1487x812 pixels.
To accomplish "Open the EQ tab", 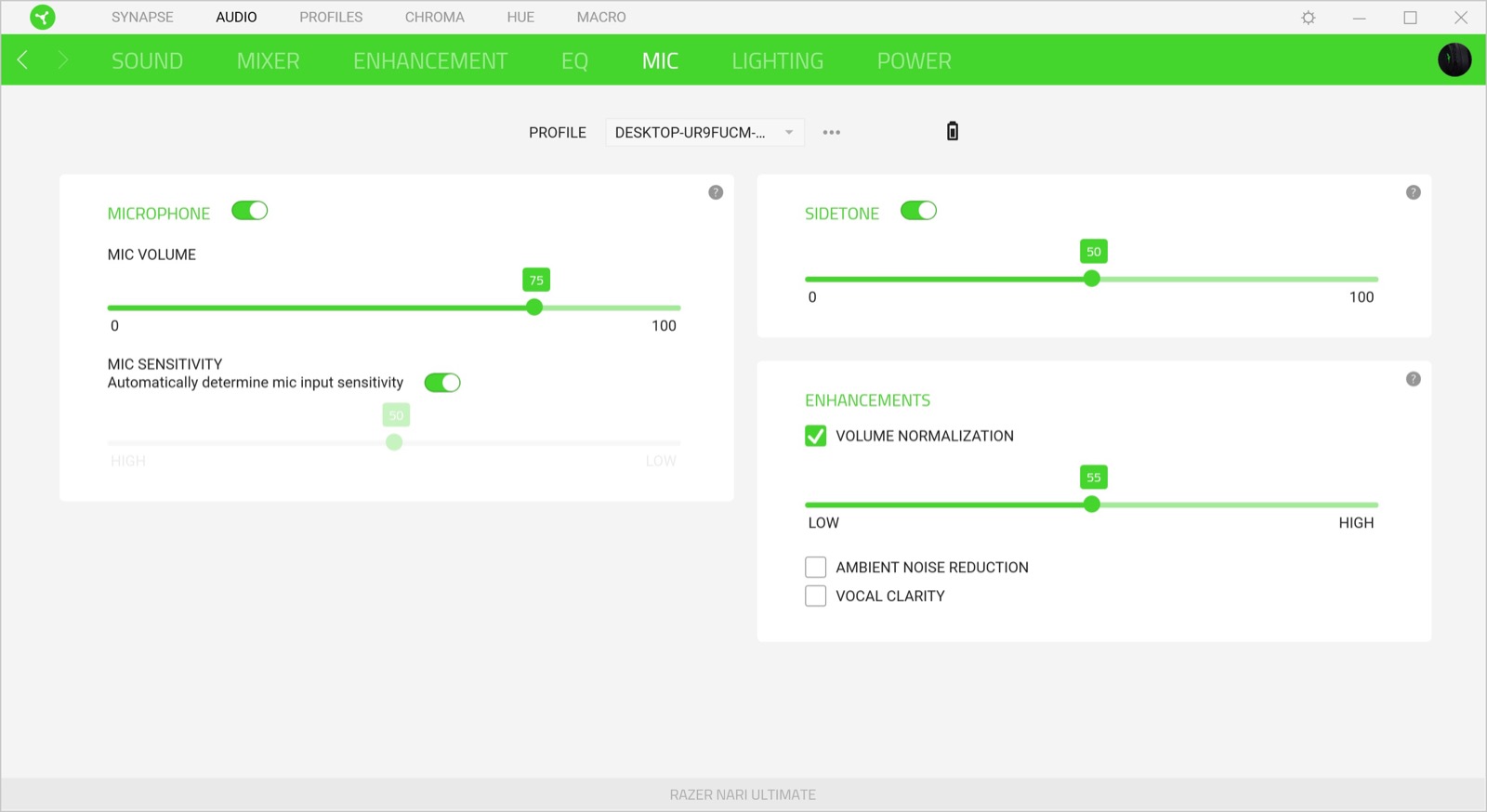I will pyautogui.click(x=574, y=60).
